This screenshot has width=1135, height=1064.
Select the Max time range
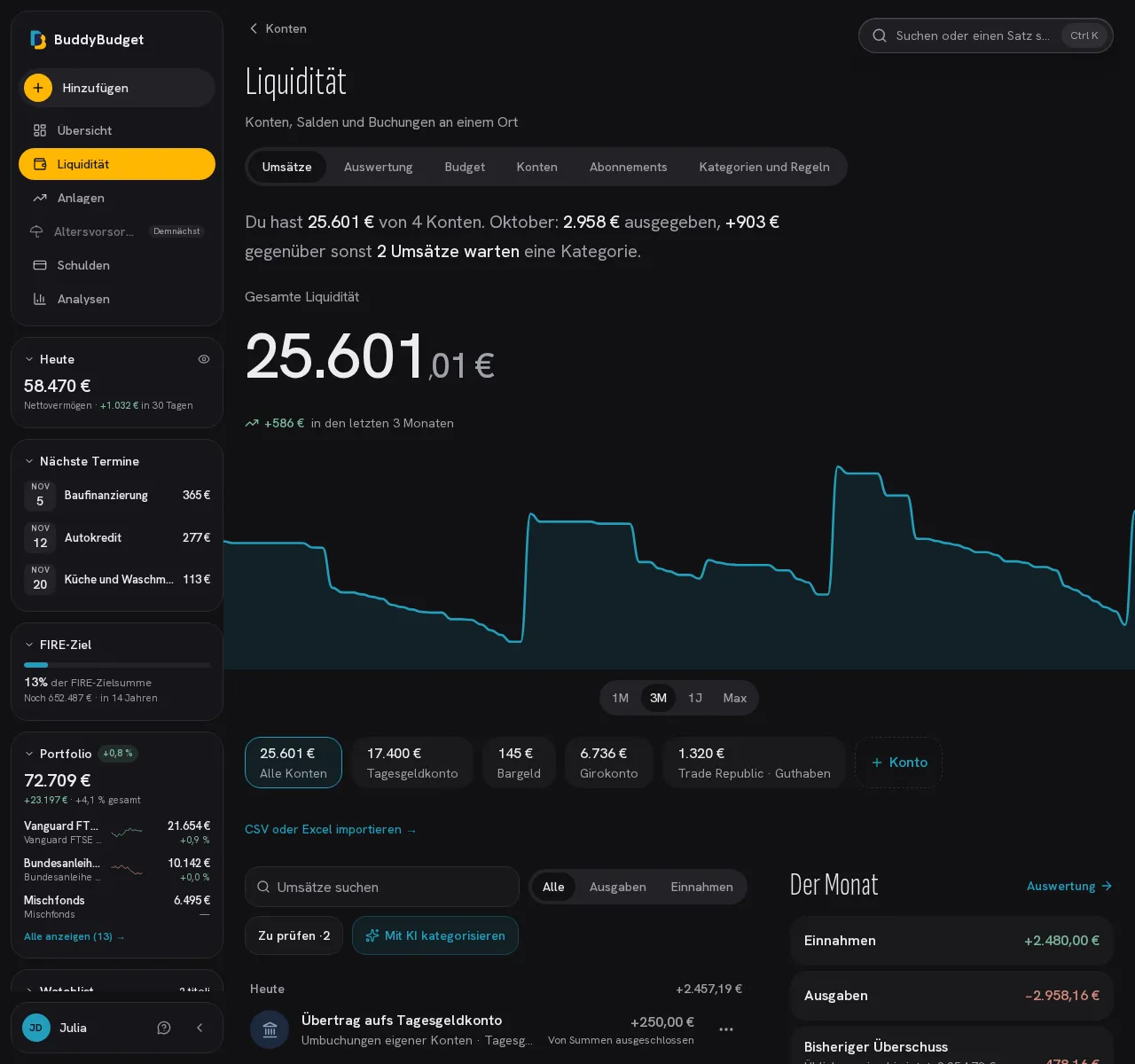735,698
